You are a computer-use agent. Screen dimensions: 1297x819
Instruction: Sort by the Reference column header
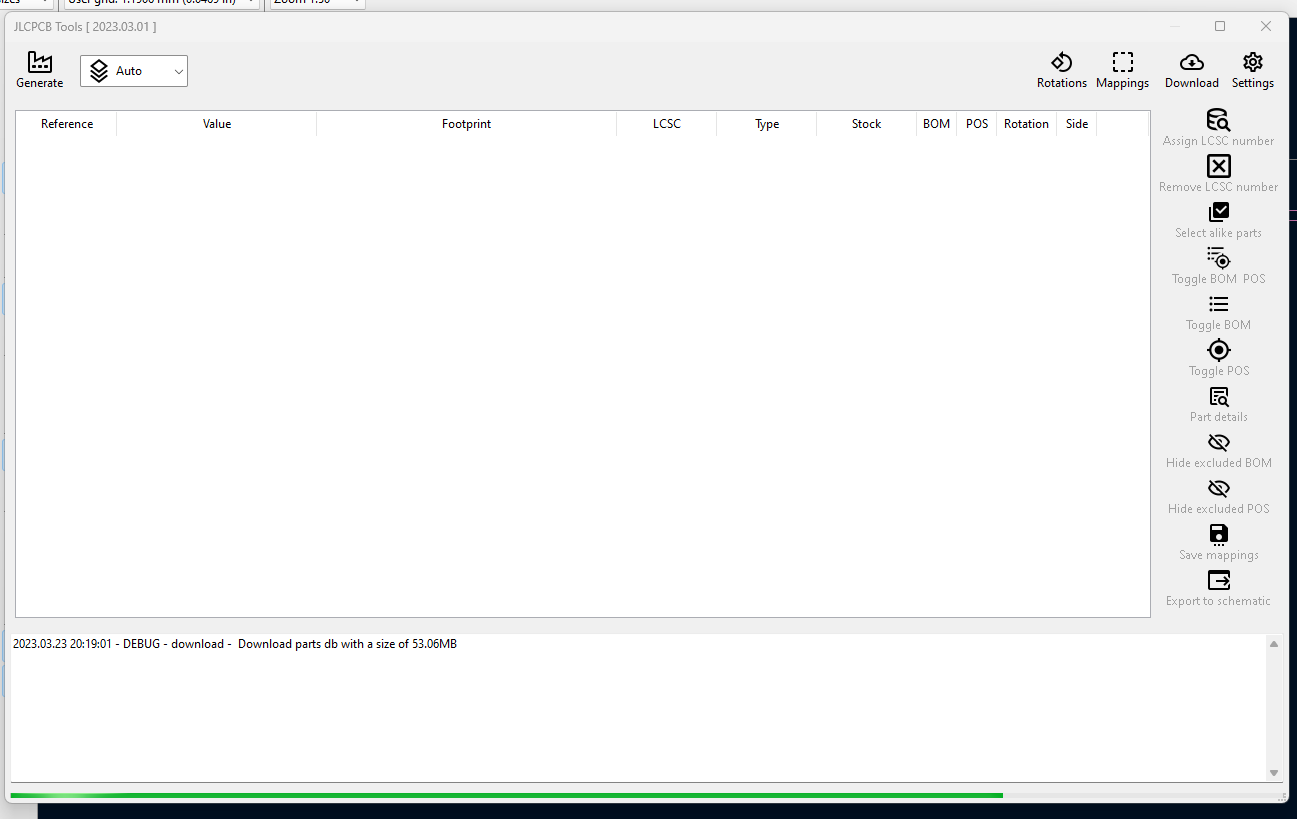point(67,124)
